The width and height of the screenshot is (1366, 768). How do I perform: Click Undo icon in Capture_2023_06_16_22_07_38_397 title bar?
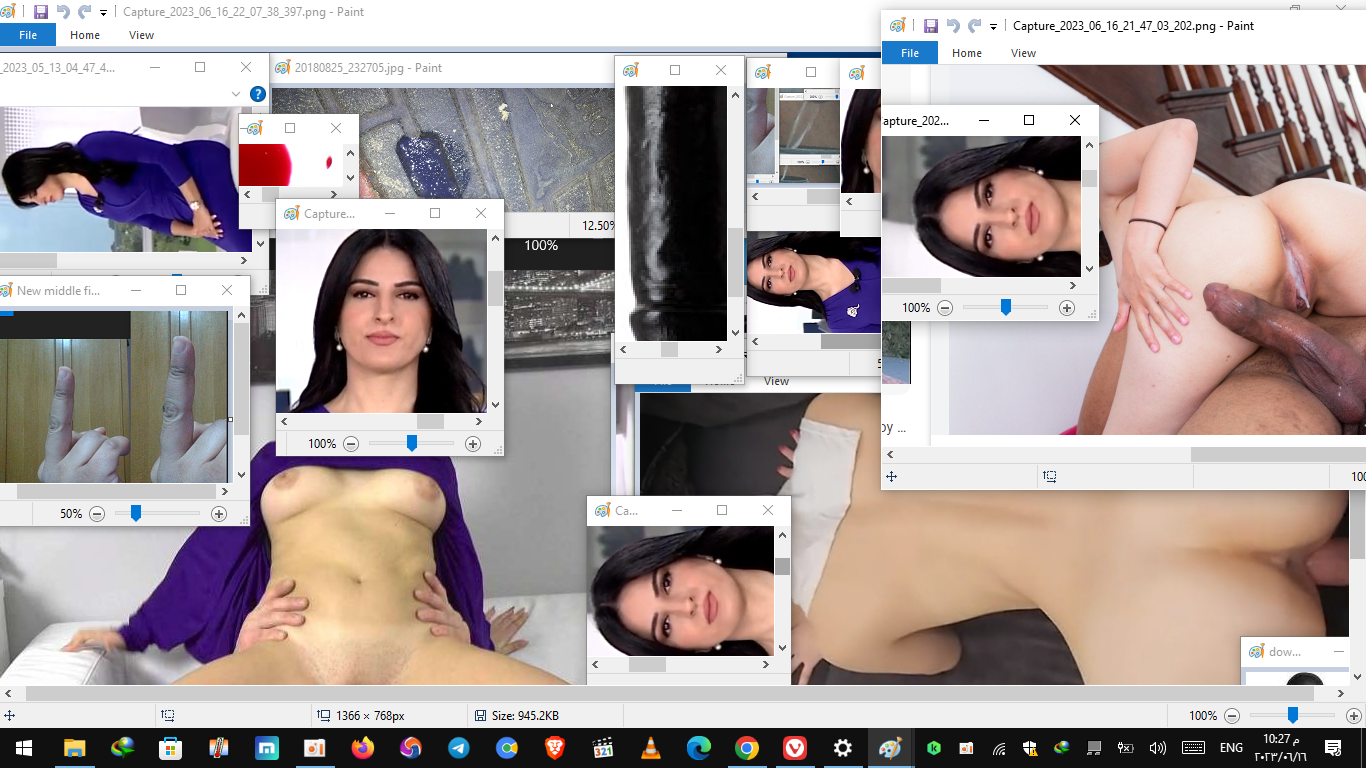[63, 12]
